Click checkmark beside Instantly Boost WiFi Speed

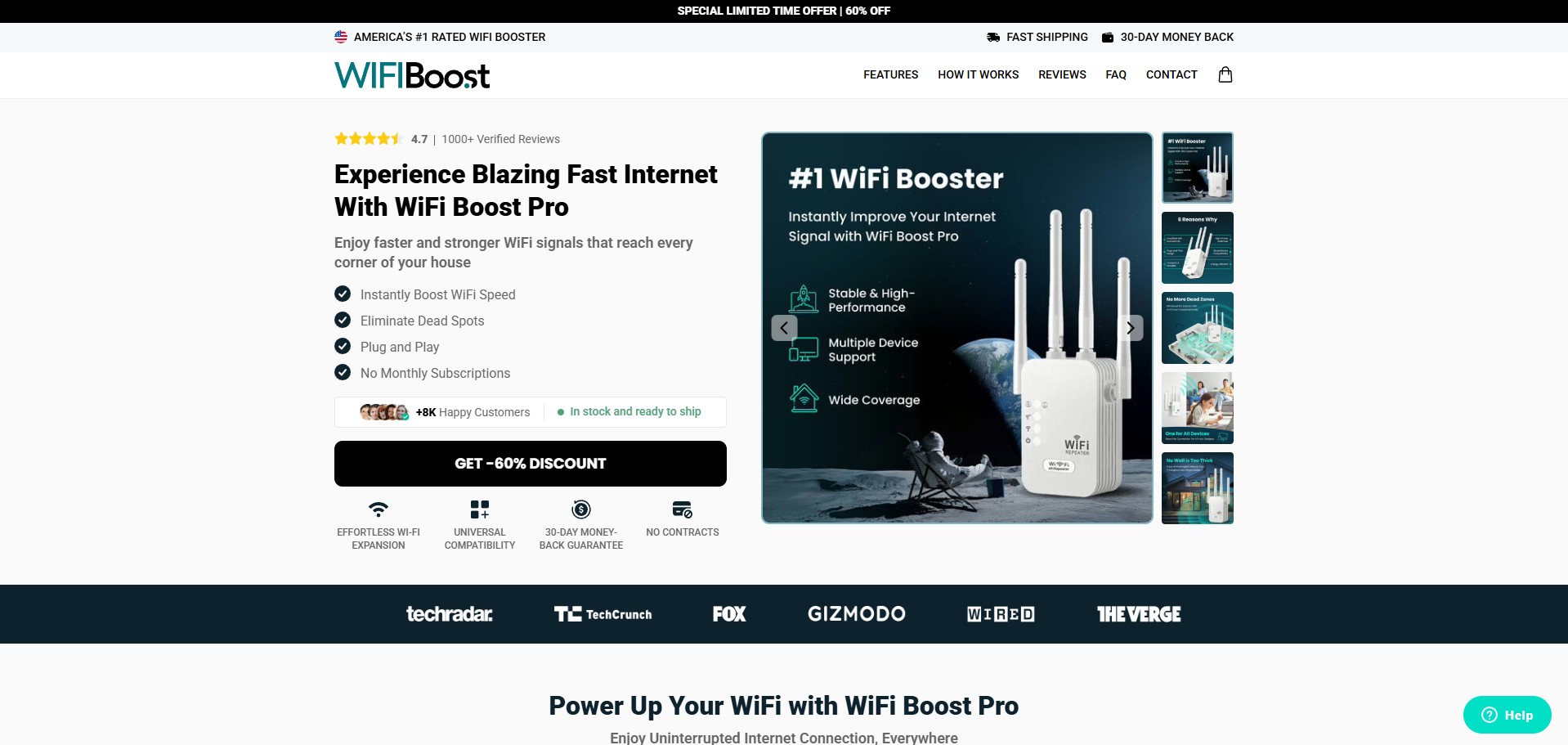[x=343, y=294]
